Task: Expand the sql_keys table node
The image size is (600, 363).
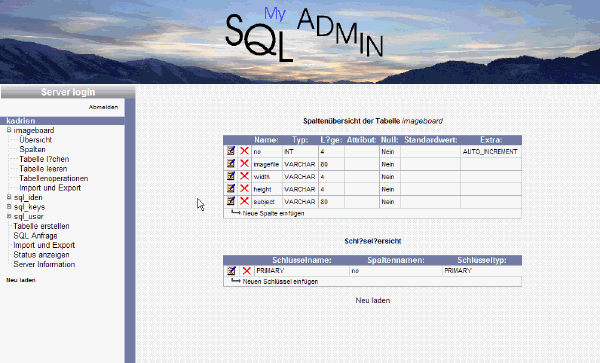Action: 9,207
